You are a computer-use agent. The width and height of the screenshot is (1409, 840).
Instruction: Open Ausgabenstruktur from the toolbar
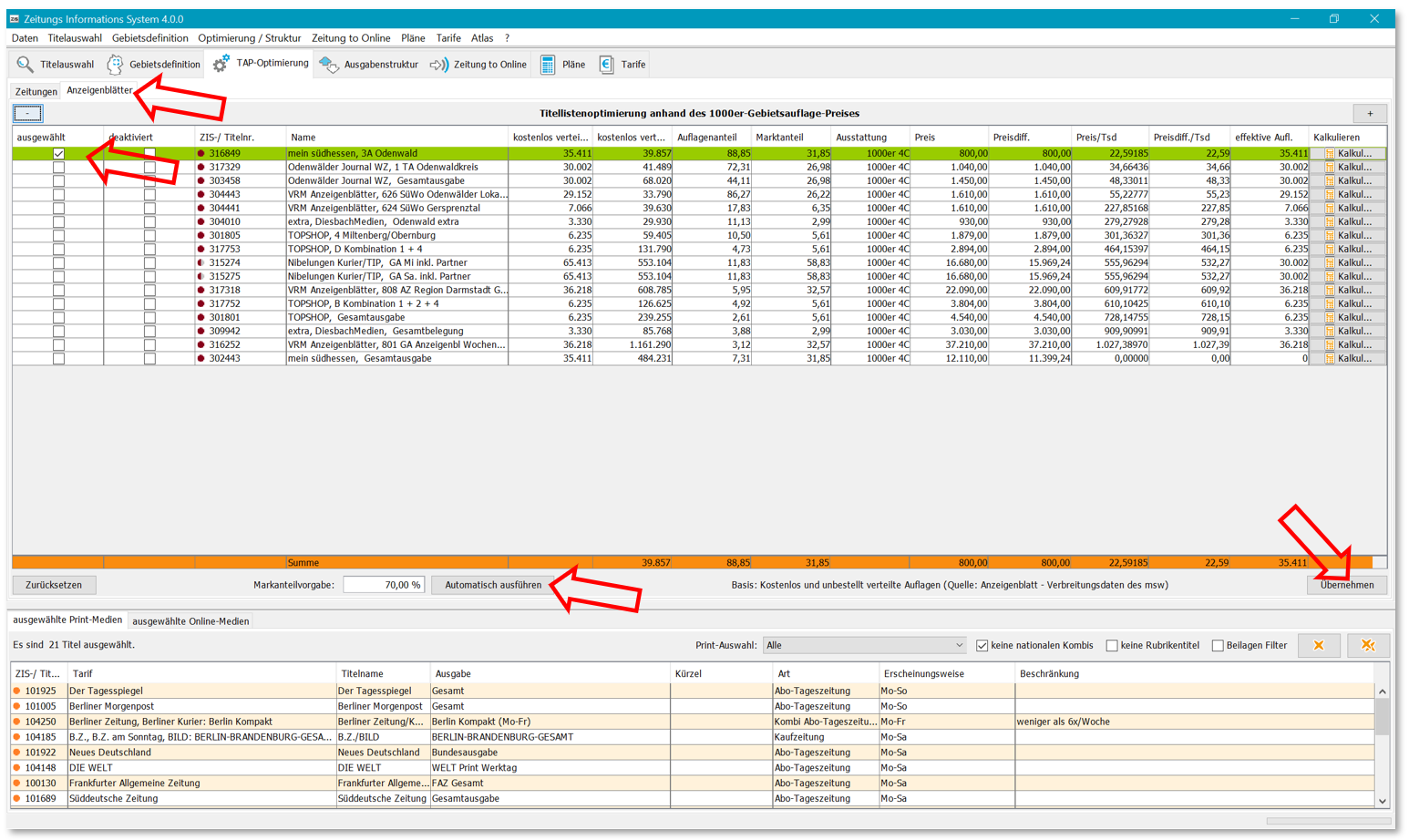point(329,65)
